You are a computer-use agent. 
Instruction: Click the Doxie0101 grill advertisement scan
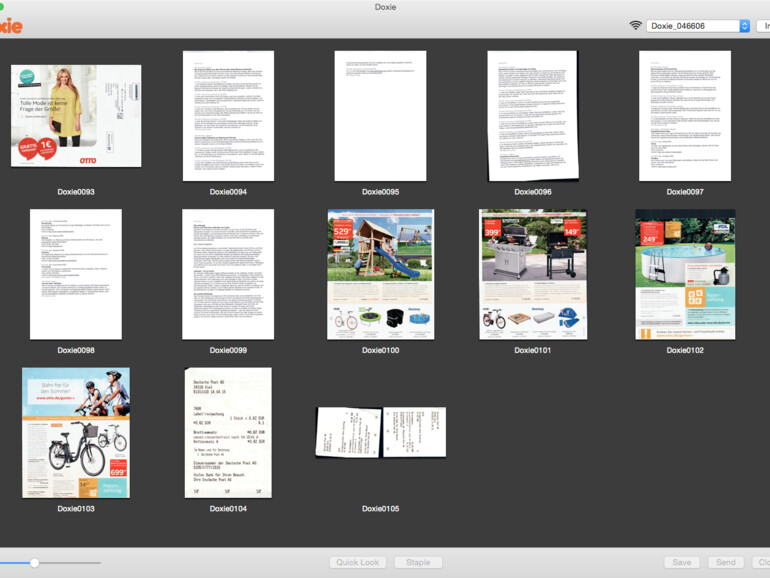click(x=533, y=274)
